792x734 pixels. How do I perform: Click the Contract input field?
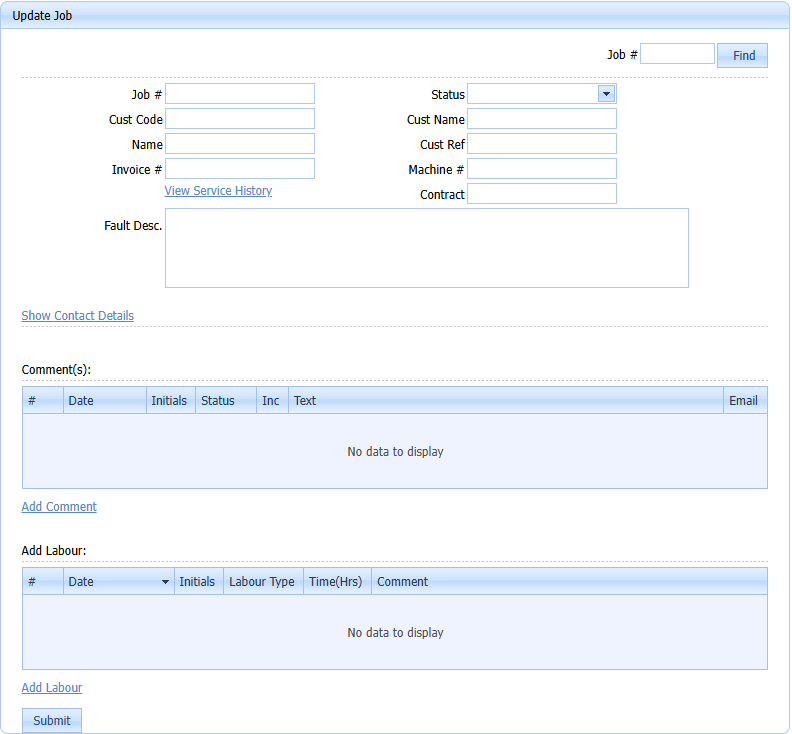(541, 194)
